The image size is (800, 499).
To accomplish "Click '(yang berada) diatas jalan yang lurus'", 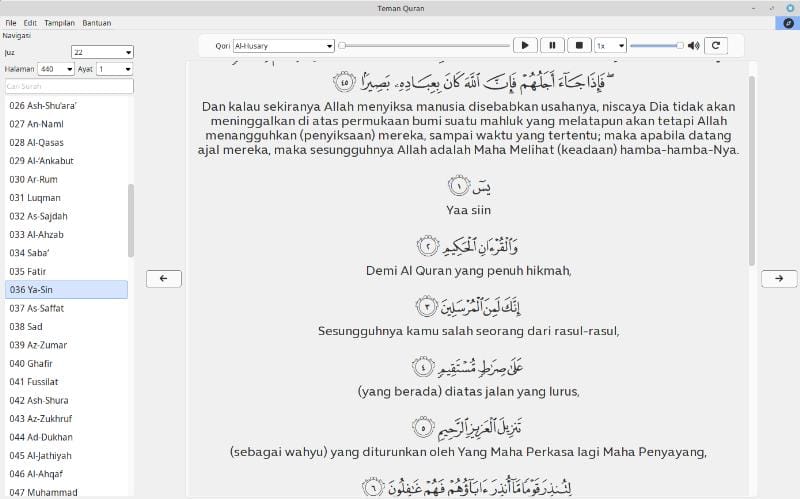I will [x=468, y=392].
